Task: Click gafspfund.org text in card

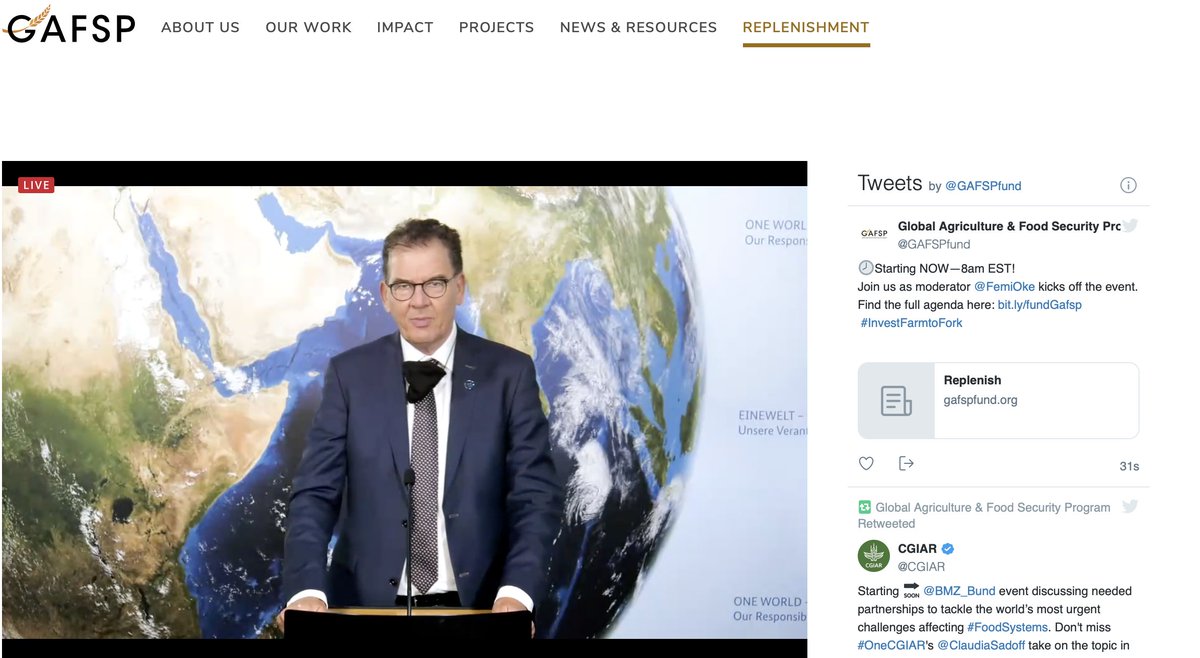Action: [981, 400]
